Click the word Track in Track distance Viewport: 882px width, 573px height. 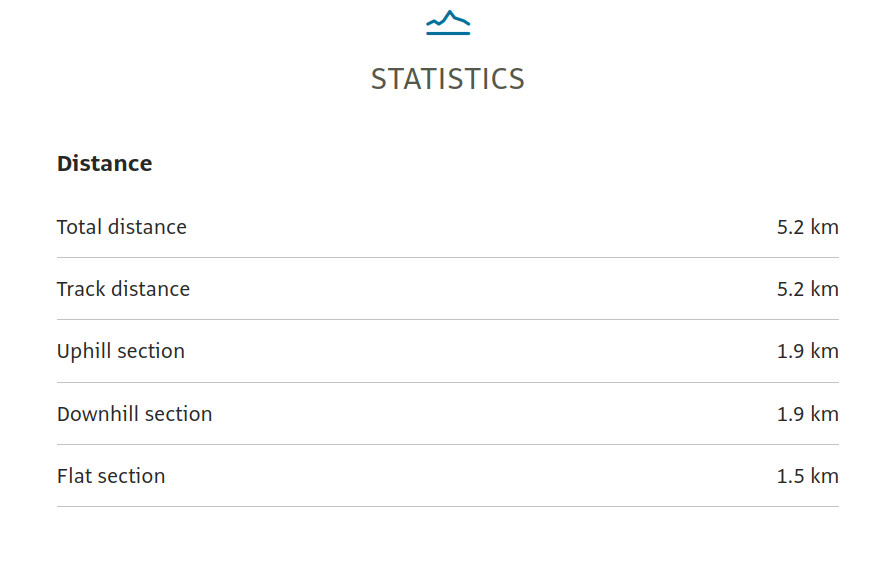pos(81,289)
